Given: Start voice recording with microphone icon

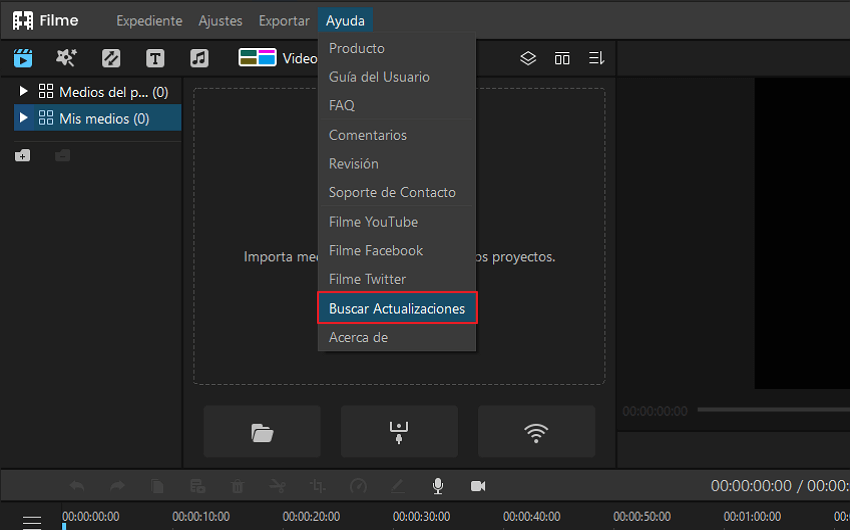Looking at the screenshot, I should (x=438, y=486).
